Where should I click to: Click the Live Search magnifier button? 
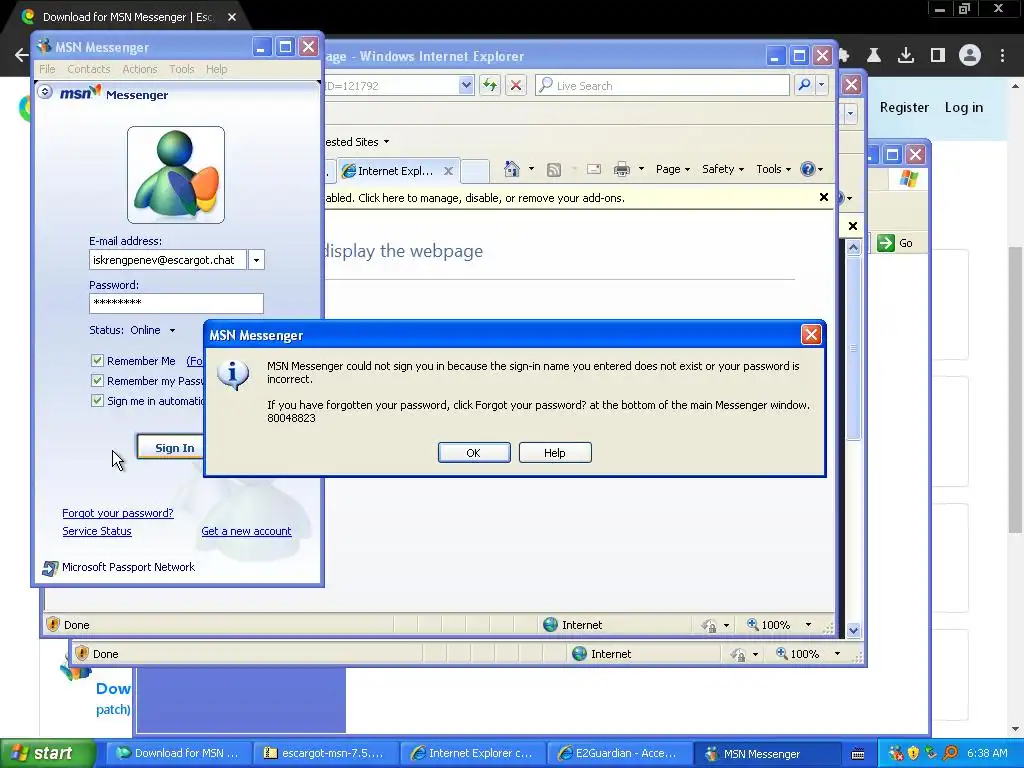[805, 85]
